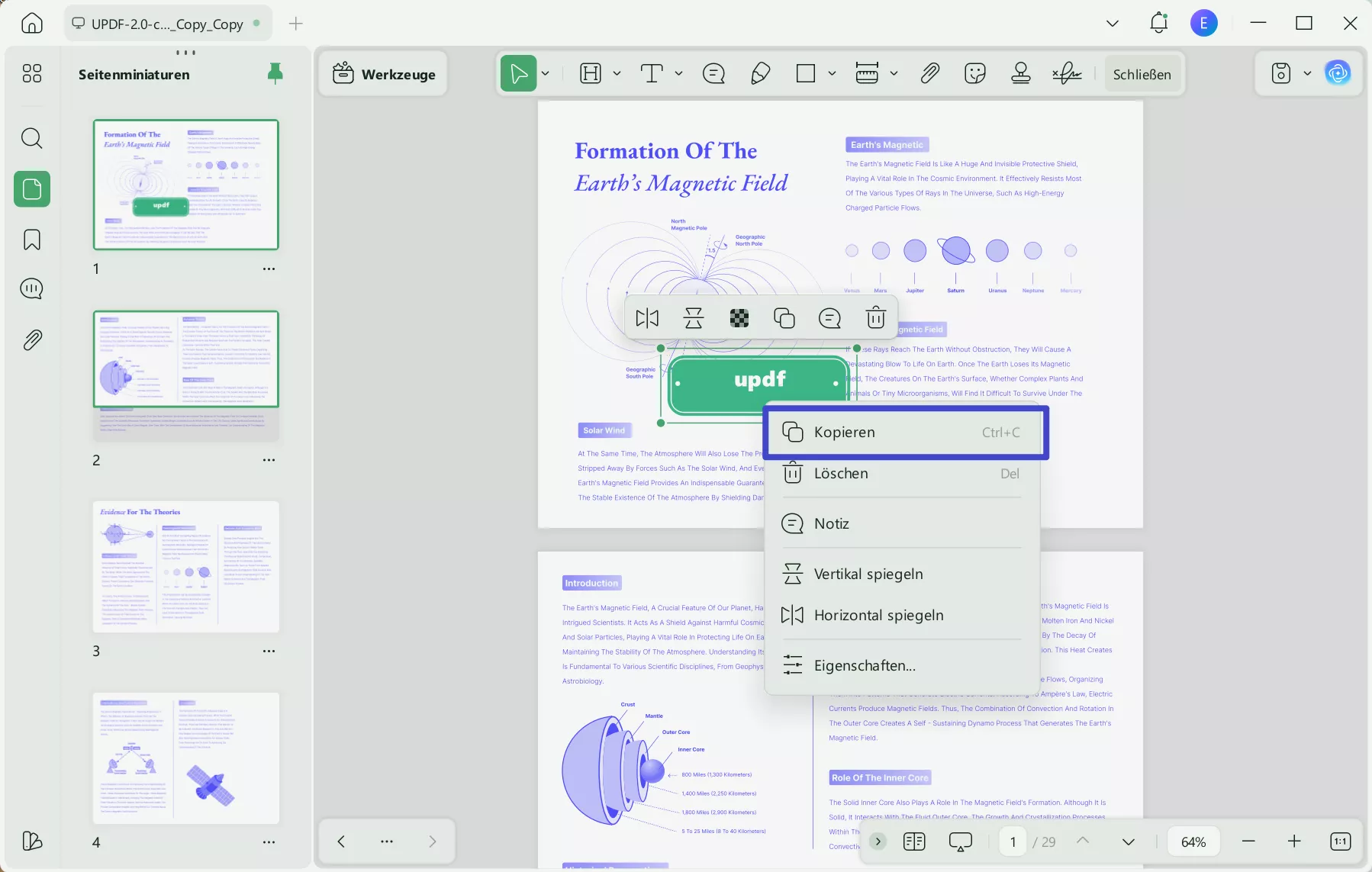Select the pencil drawing tool
Viewport: 1372px width, 872px height.
[761, 73]
